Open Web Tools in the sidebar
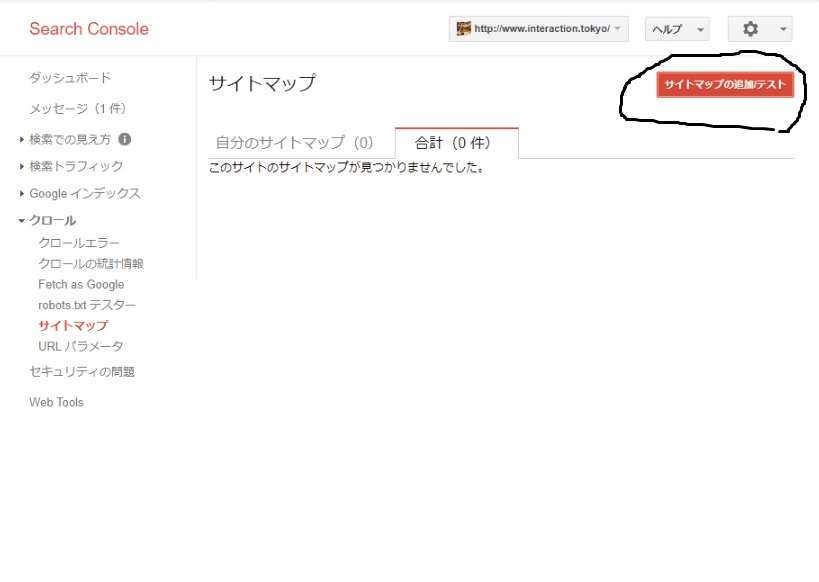Screen dimensions: 819x582 [x=56, y=402]
